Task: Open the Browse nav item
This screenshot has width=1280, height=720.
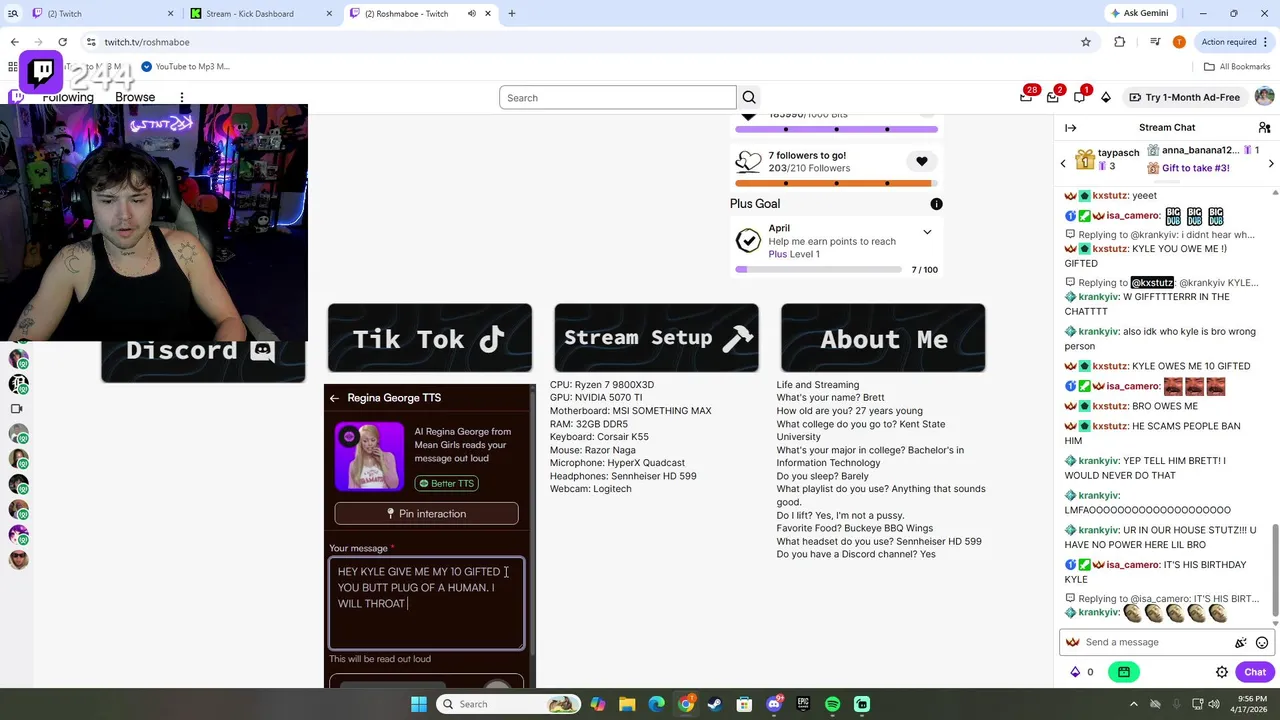Action: tap(135, 97)
